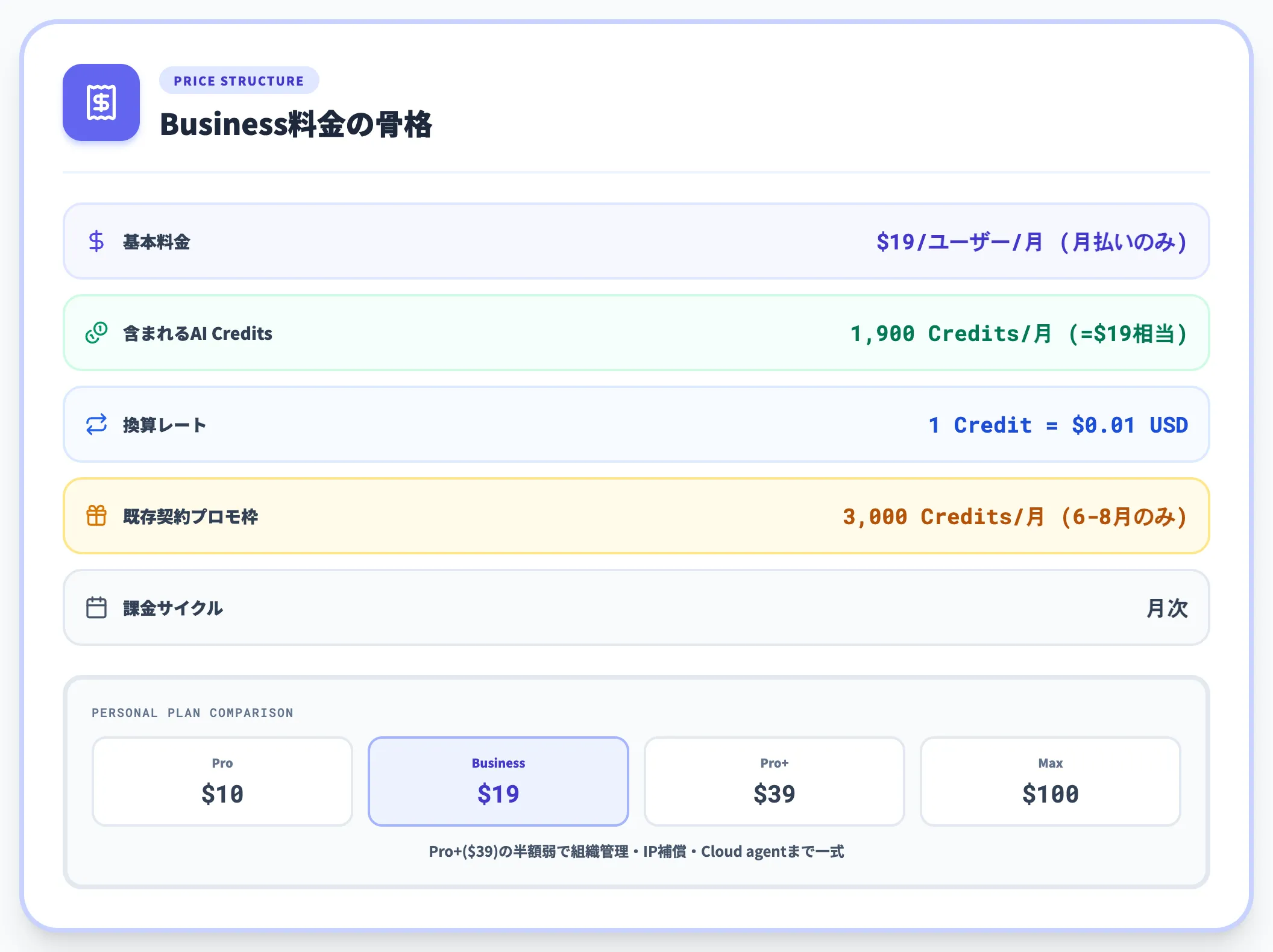Click the value $19/ユーザー/月 (月払いのみ)

[1032, 242]
